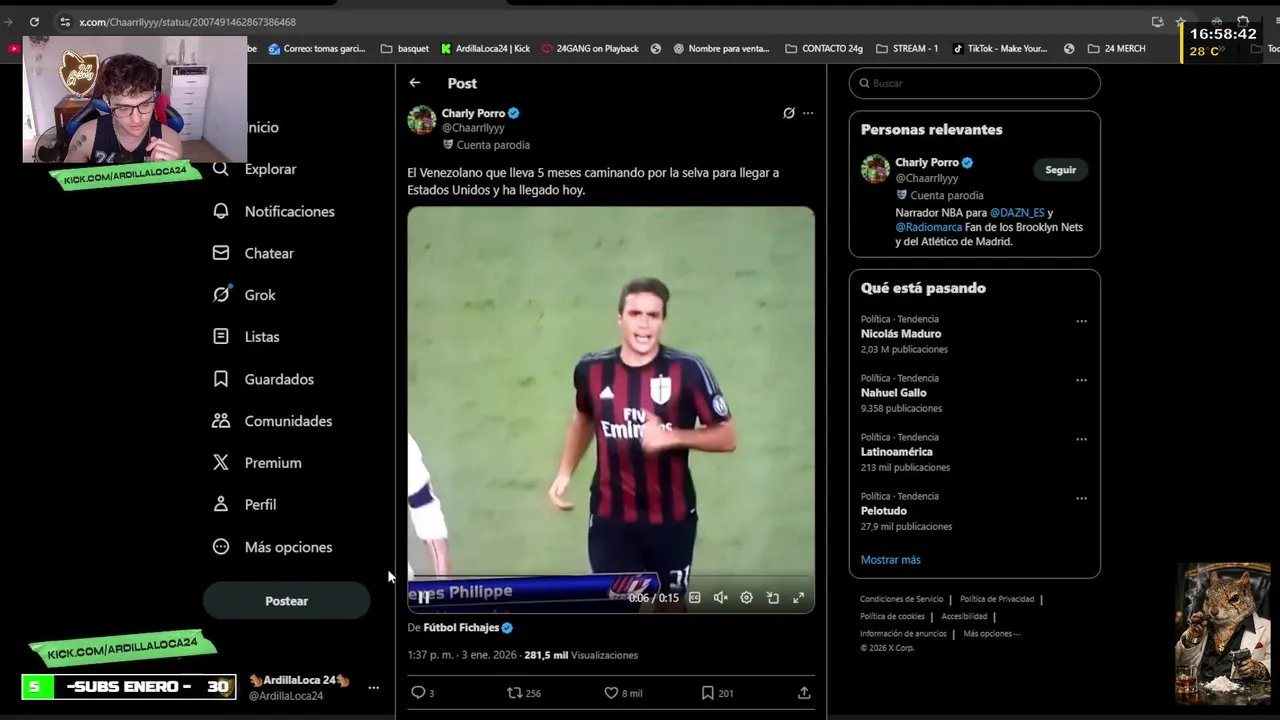This screenshot has height=720, width=1280.
Task: Open Nahuel Gallo trend options menu
Action: pyautogui.click(x=1081, y=381)
